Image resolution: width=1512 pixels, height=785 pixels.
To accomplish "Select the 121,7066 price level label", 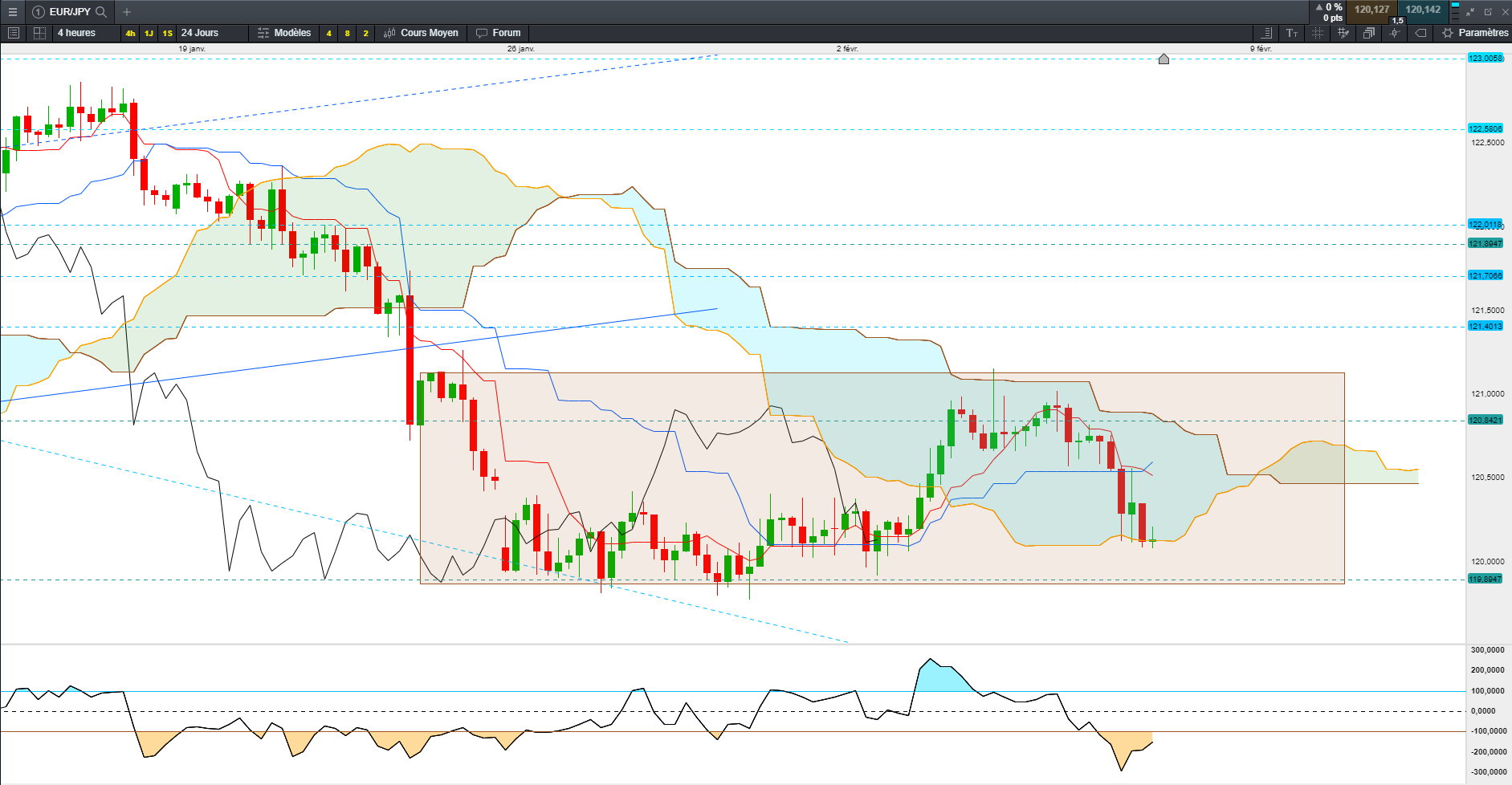I will coord(1485,275).
